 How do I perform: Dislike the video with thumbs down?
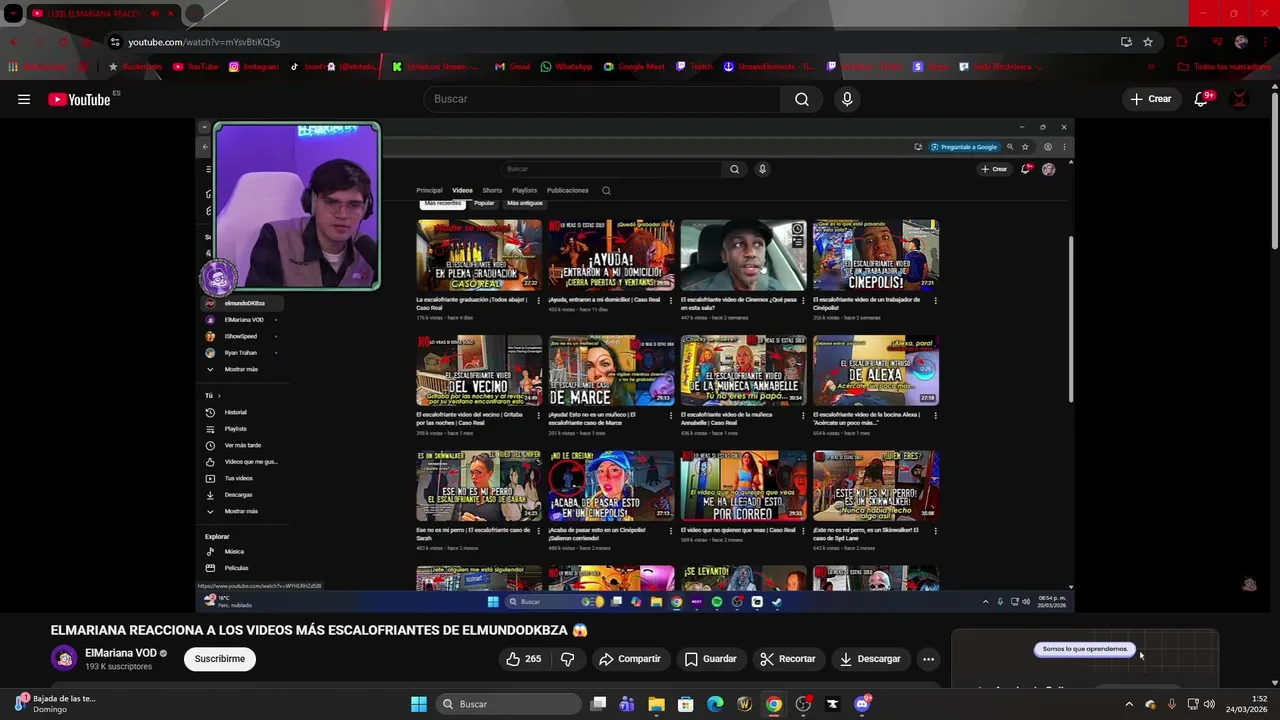[x=567, y=659]
